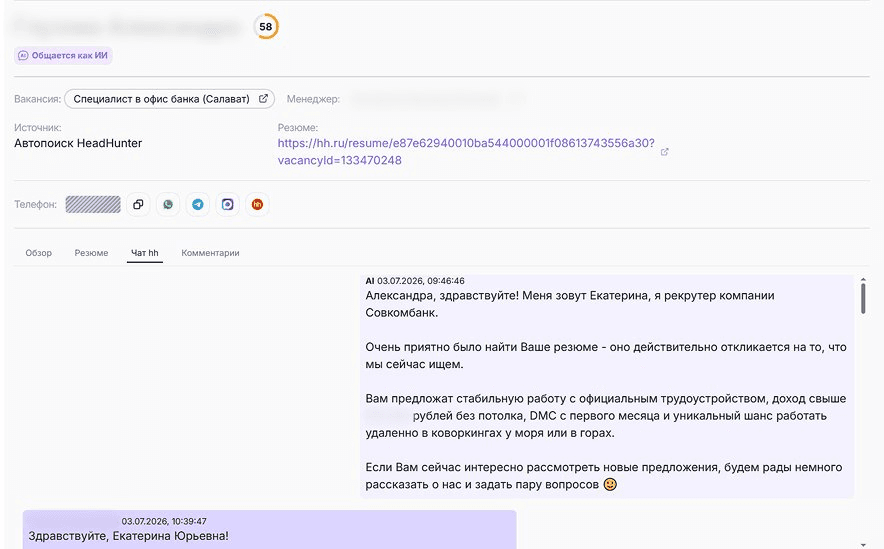884x549 pixels.
Task: Click the chat scroll-down arrow
Action: pyautogui.click(x=863, y=545)
